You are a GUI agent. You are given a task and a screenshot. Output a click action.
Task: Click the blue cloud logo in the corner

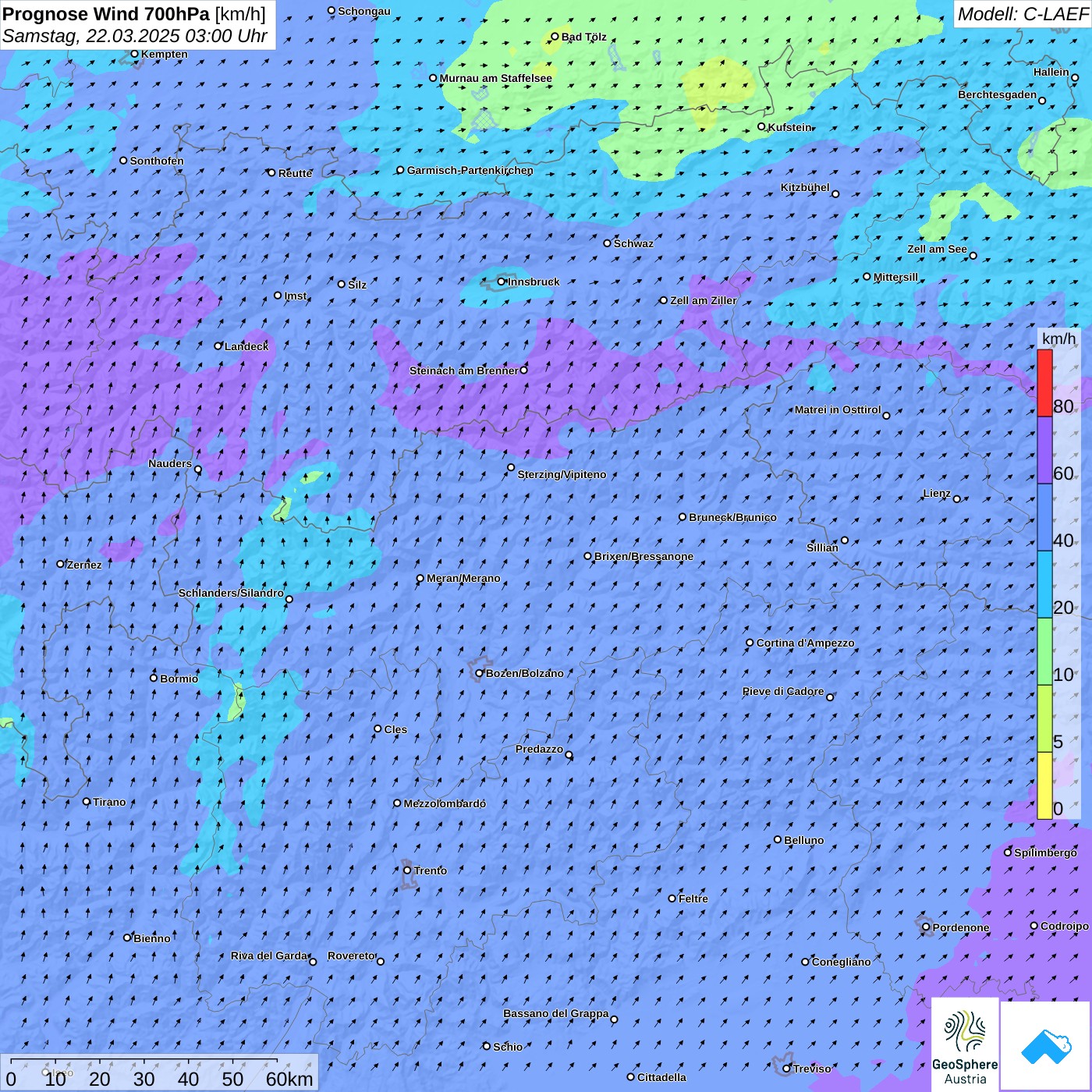point(1046,1046)
